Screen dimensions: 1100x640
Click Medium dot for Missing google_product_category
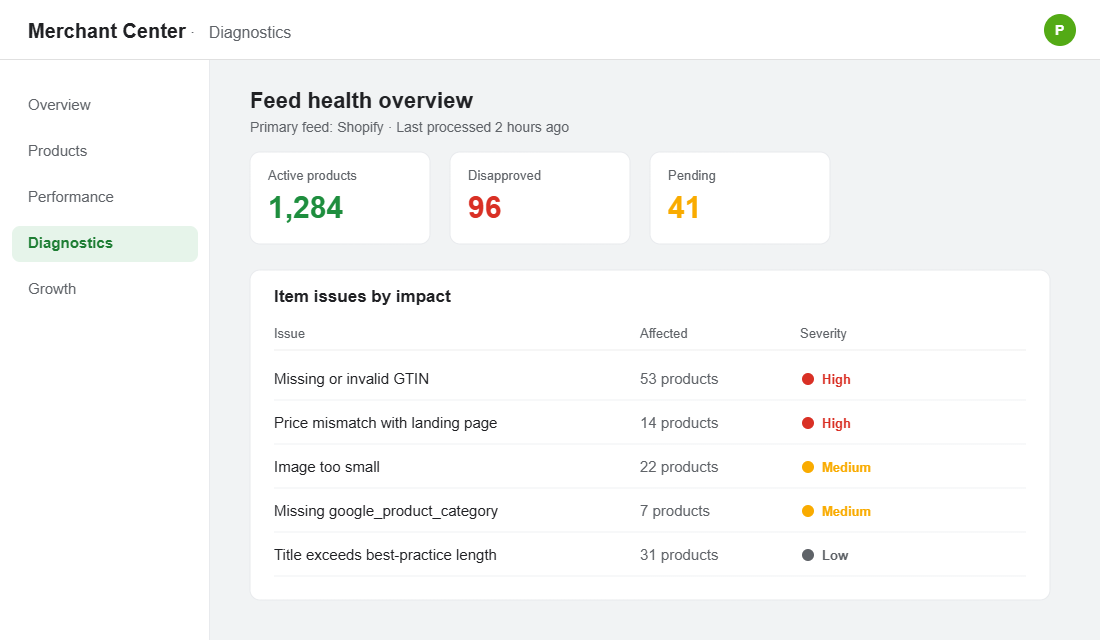click(807, 511)
